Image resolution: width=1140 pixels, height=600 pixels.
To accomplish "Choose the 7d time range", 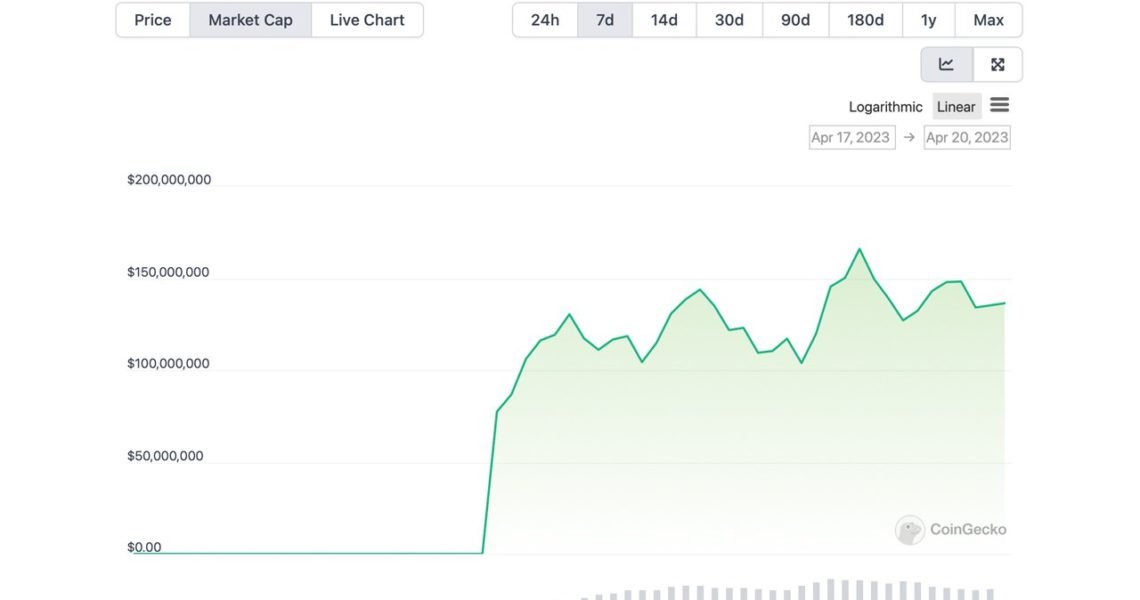I will click(x=605, y=20).
